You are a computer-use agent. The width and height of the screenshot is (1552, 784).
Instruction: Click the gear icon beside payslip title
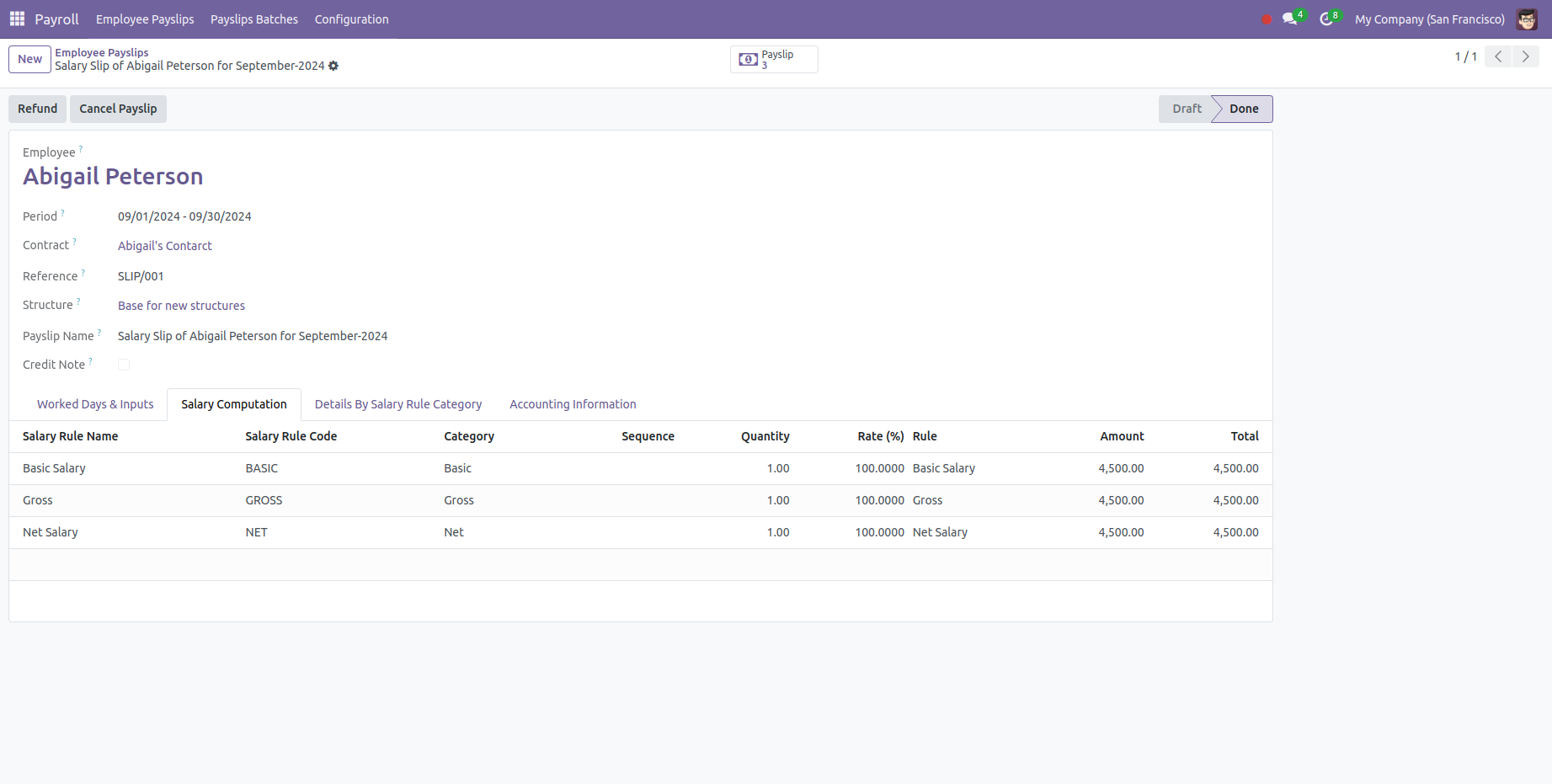[x=333, y=66]
